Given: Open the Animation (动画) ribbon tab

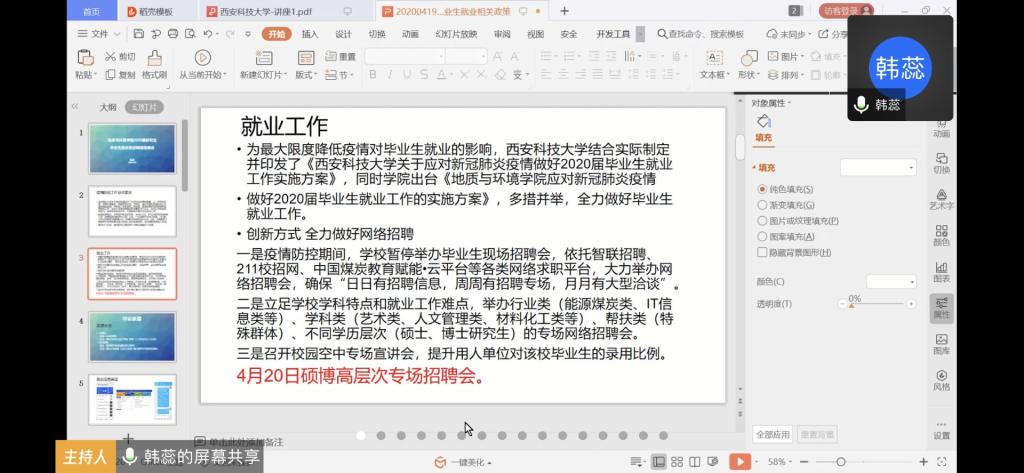Looking at the screenshot, I should [410, 33].
